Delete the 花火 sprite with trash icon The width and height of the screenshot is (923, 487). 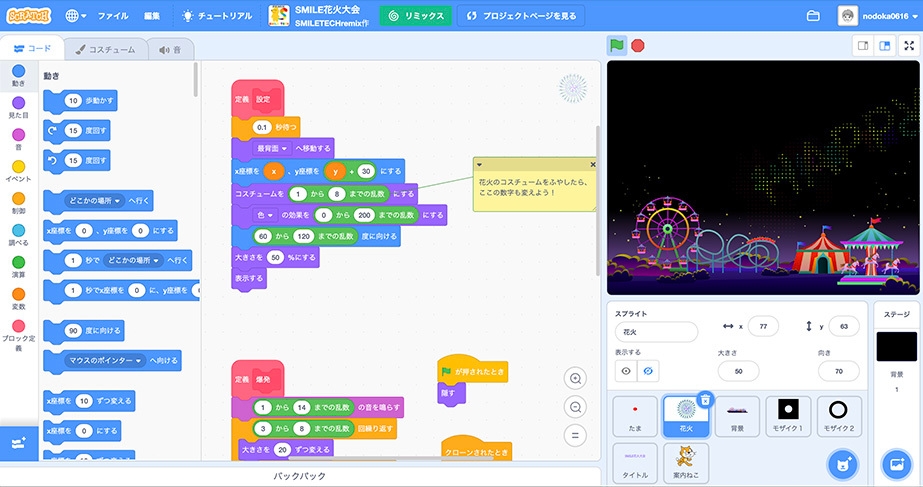tap(705, 400)
